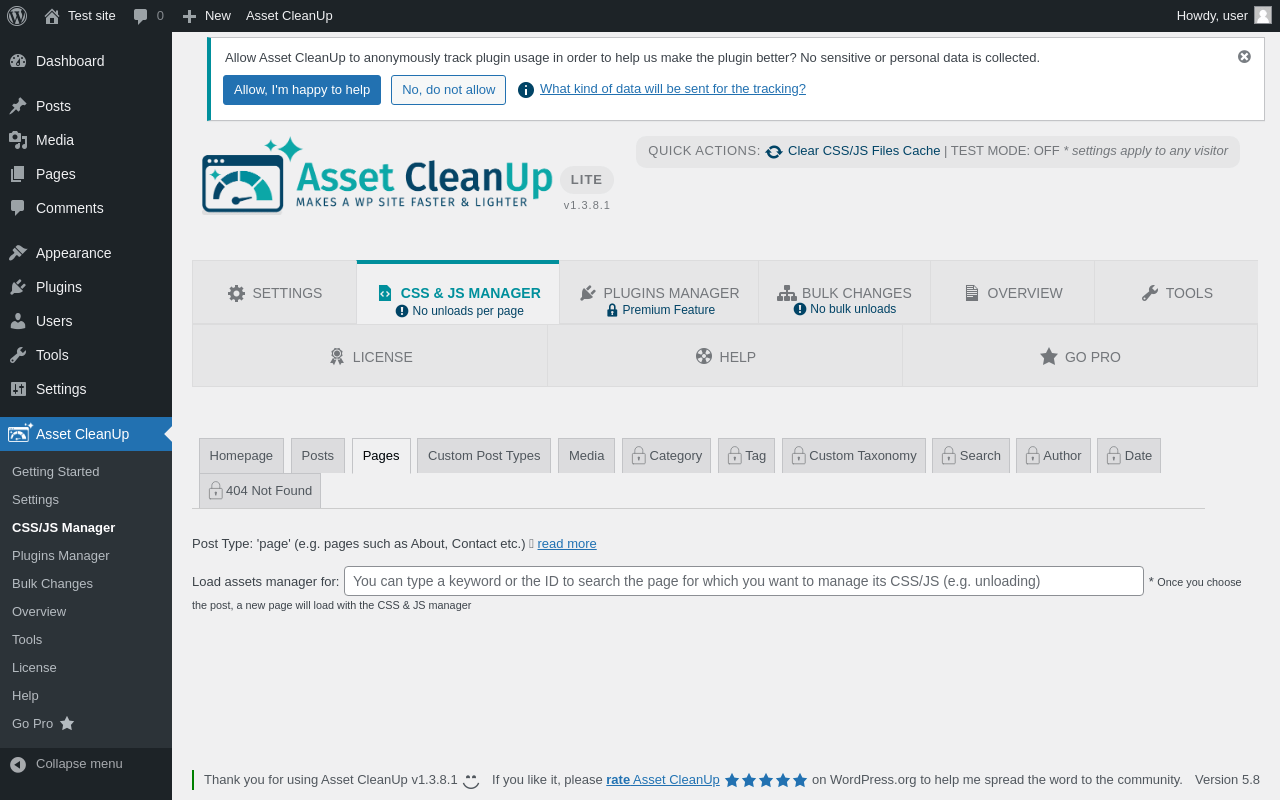
Task: Switch to CSS & JS MANAGER tab
Action: (x=458, y=293)
